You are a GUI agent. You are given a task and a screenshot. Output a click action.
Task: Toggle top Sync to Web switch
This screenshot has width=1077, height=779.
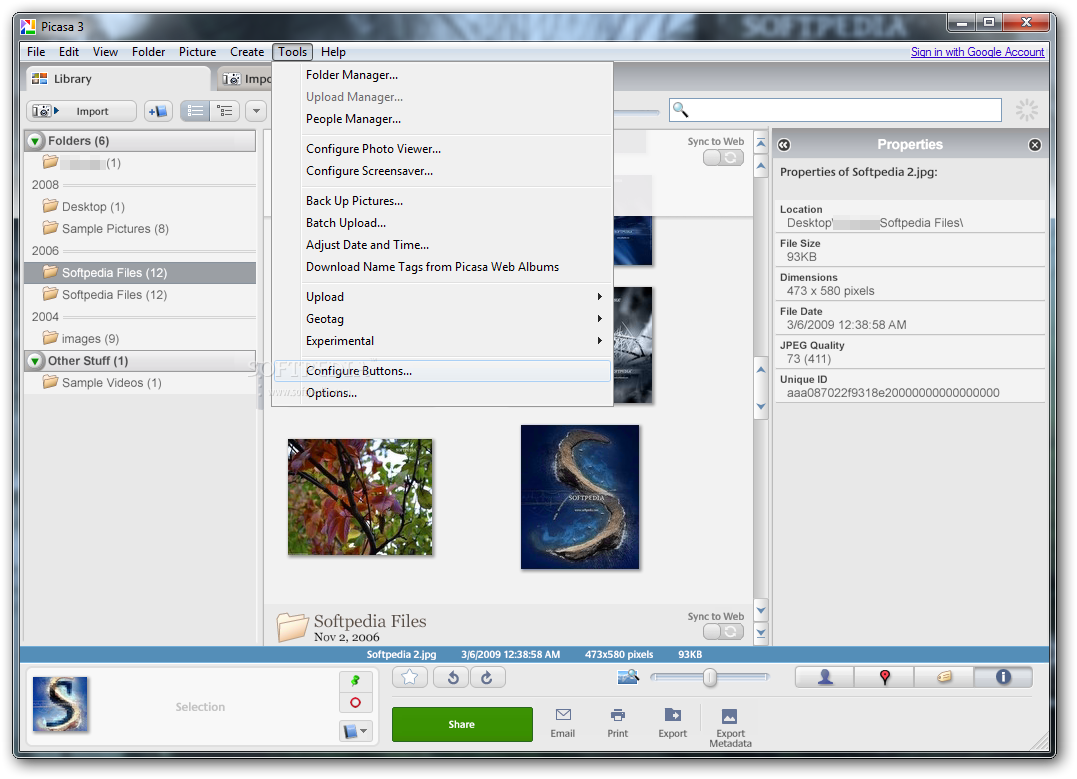coord(723,157)
